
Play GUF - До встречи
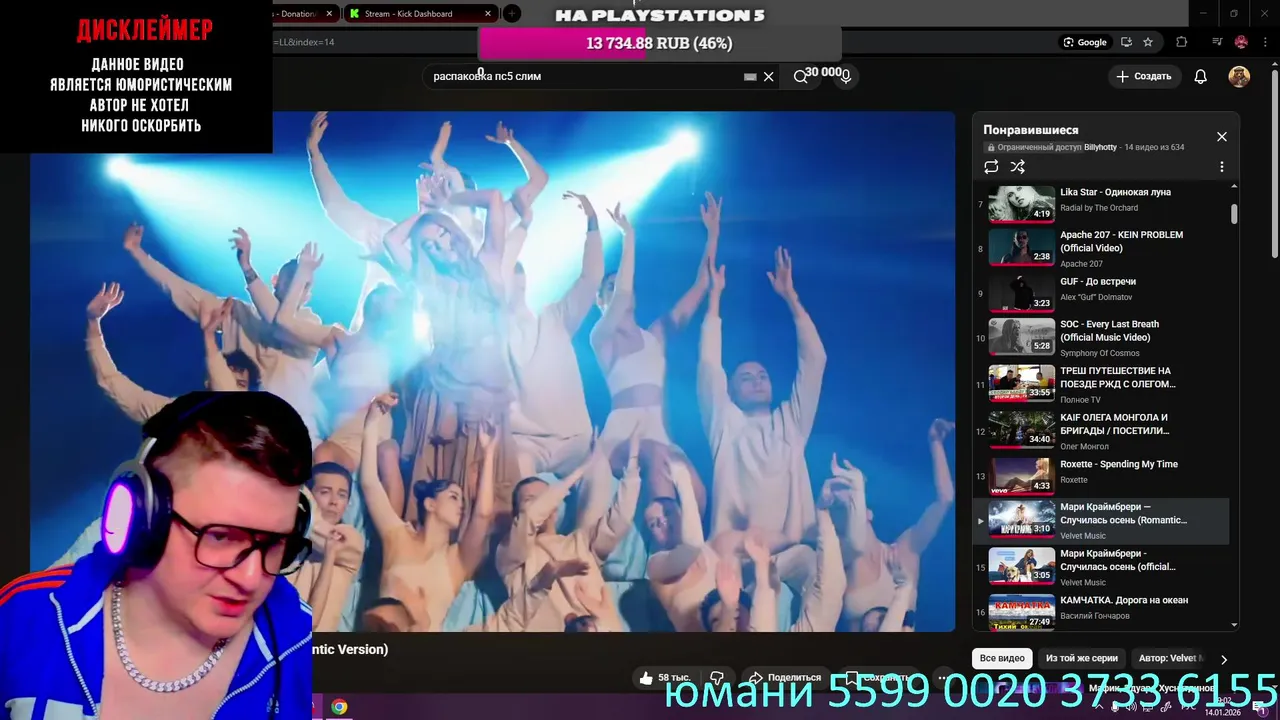(1098, 282)
